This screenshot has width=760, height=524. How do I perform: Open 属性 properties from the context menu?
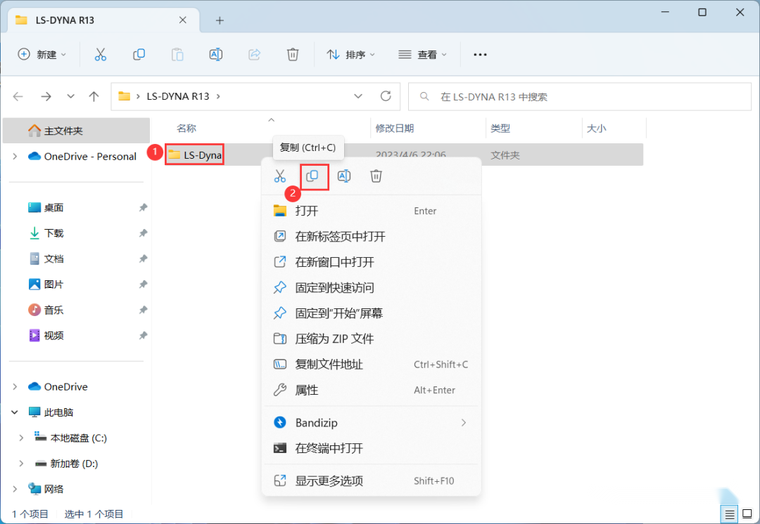tap(372, 390)
